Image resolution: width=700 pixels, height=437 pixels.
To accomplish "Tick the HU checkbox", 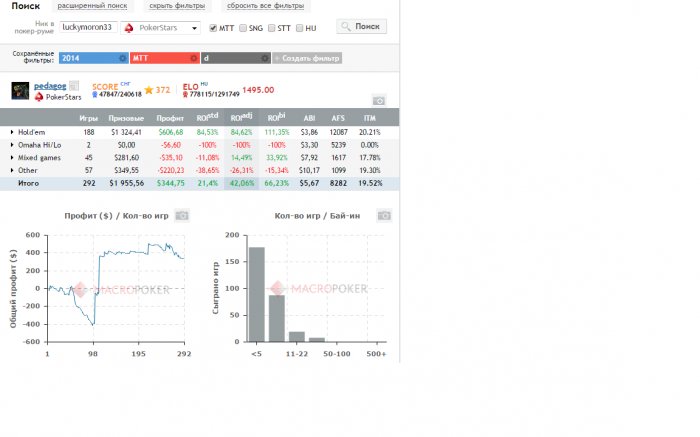I will [x=300, y=28].
